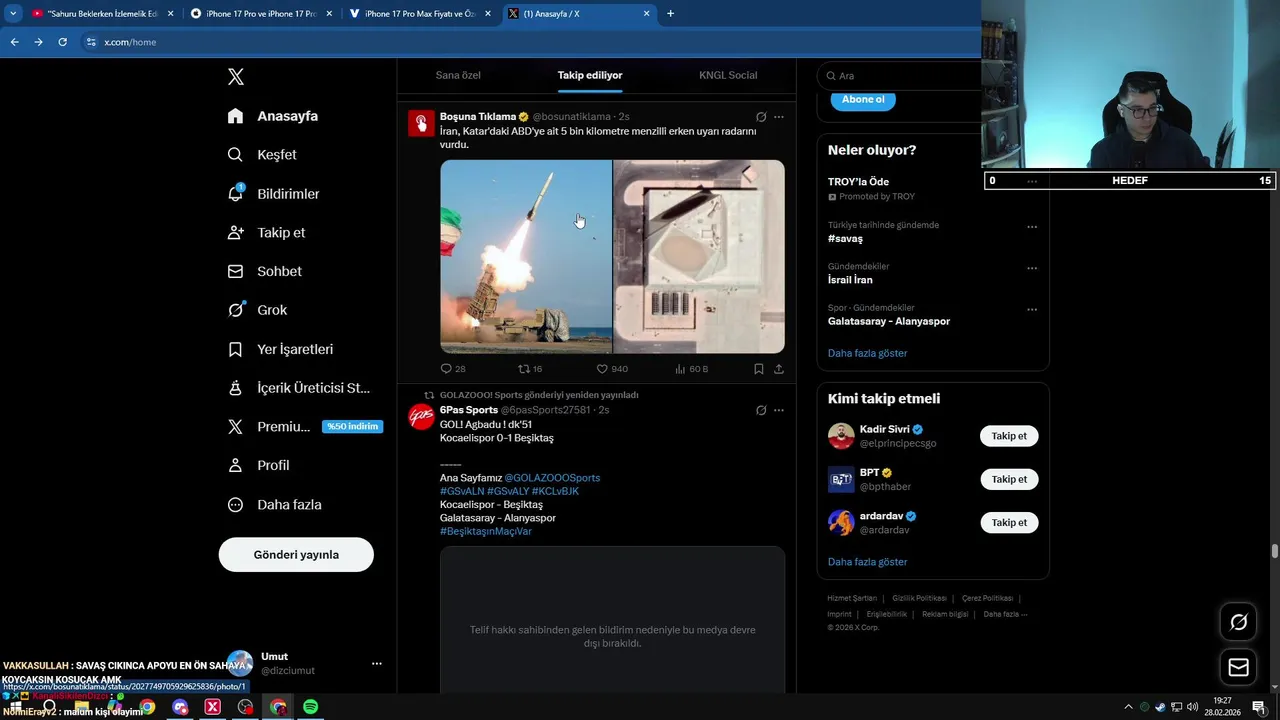
Task: Click the x.com/home address bar
Action: point(530,42)
